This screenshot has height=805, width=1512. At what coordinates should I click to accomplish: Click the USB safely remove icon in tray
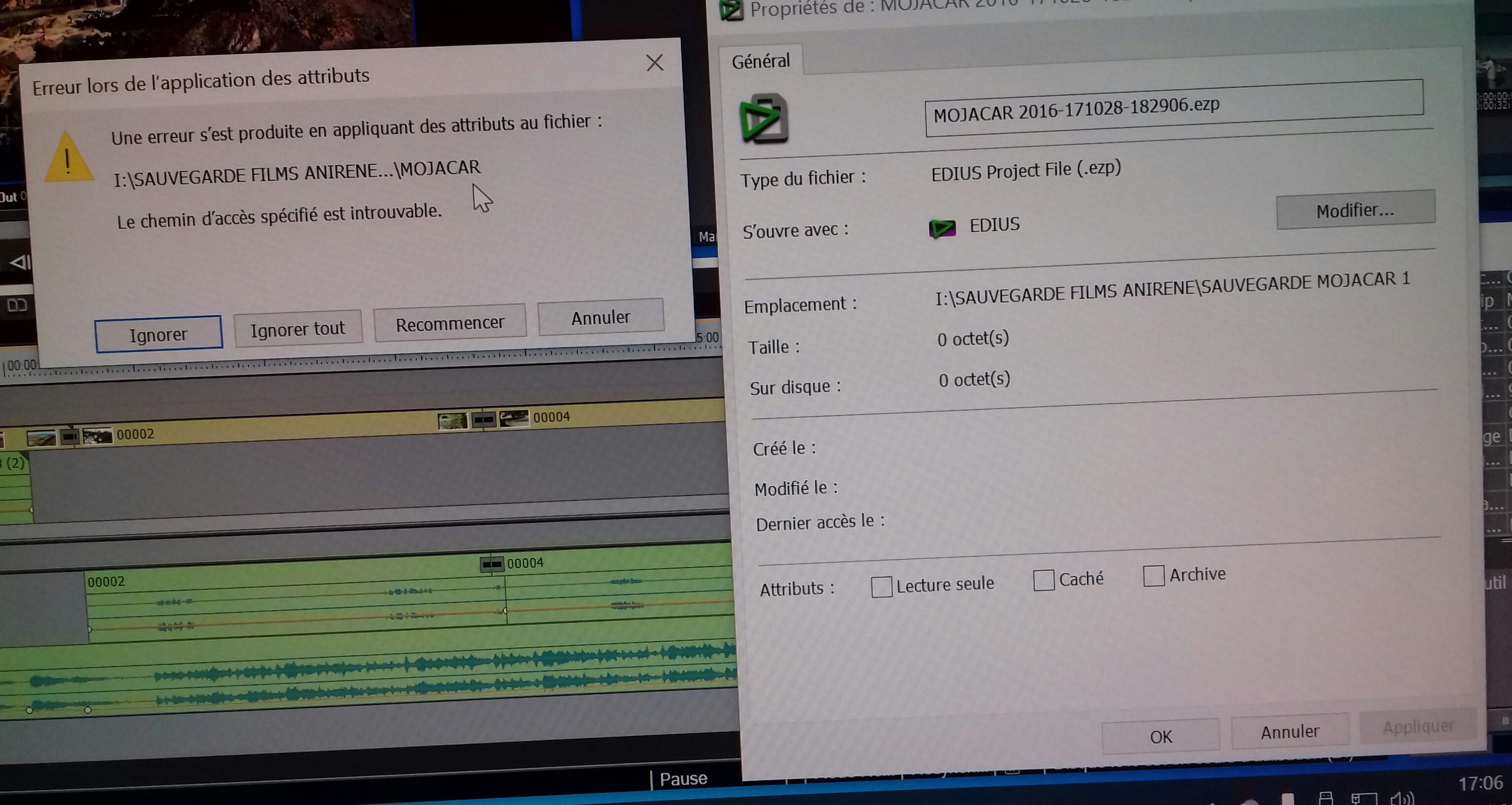click(x=1326, y=798)
